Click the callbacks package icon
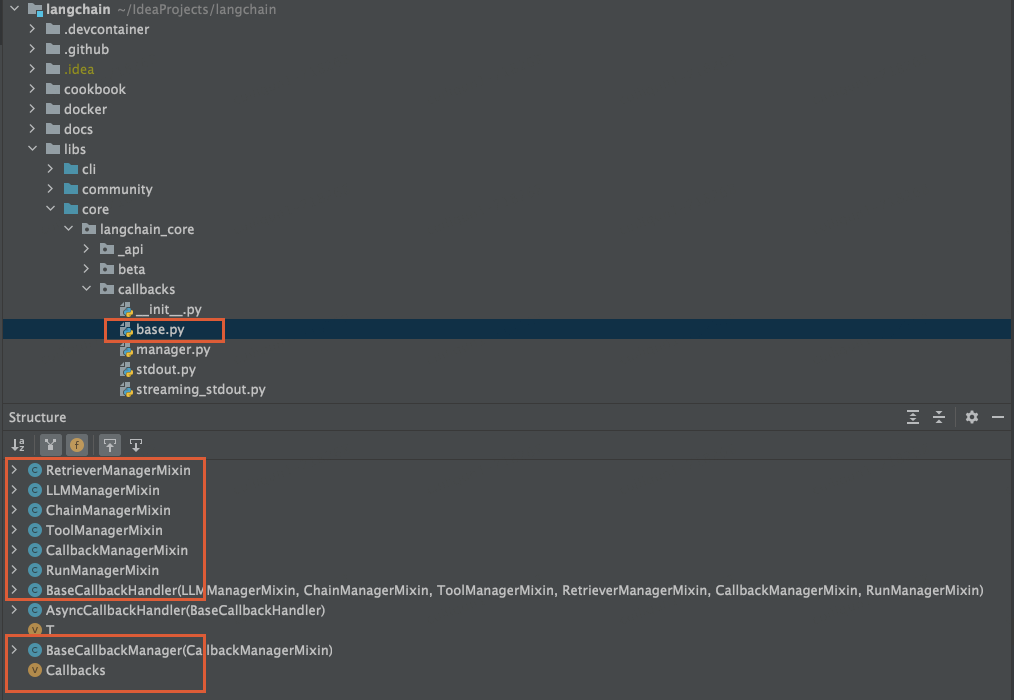The image size is (1014, 700). point(107,289)
